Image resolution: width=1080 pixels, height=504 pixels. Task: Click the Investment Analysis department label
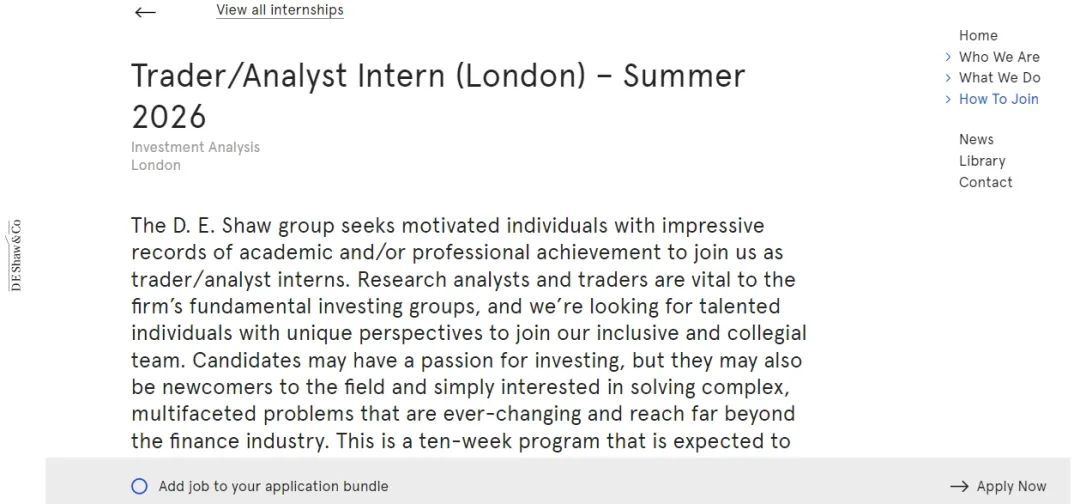click(196, 147)
